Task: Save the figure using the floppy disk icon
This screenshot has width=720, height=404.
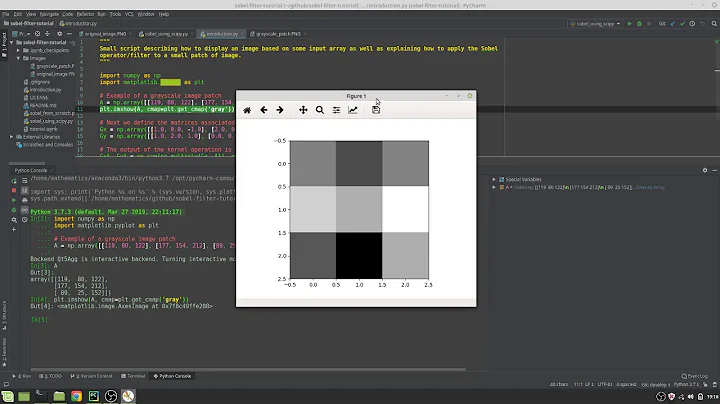Action: [x=376, y=110]
